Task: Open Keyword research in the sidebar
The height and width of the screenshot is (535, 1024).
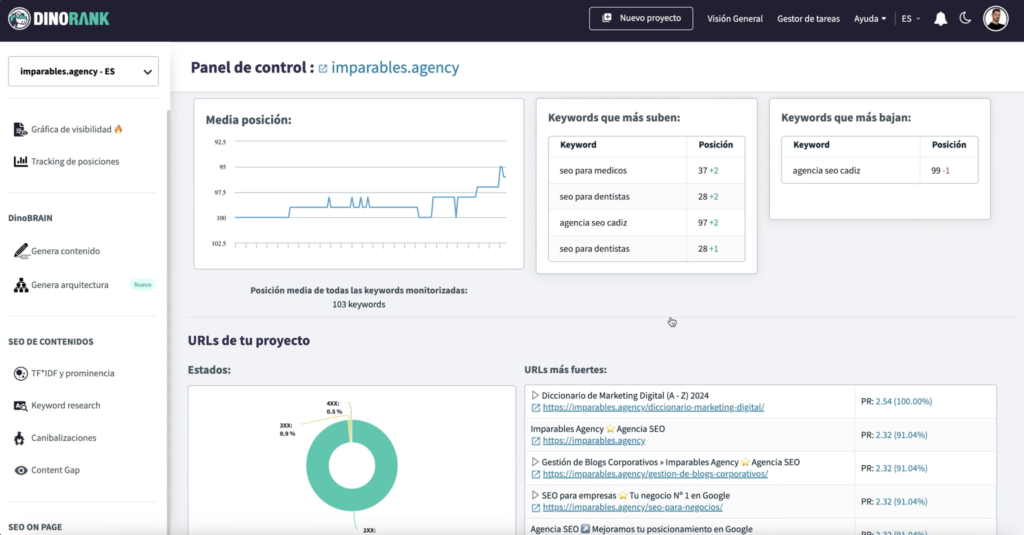Action: click(x=66, y=406)
